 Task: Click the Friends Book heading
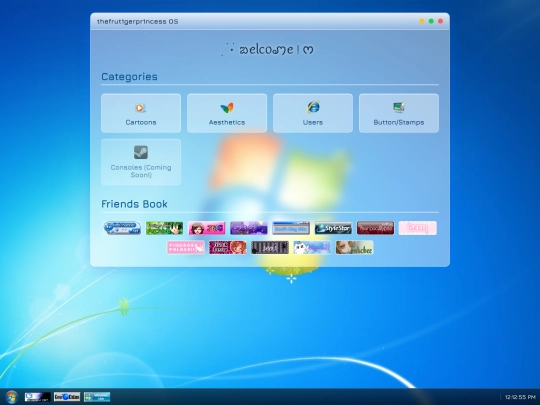[134, 204]
